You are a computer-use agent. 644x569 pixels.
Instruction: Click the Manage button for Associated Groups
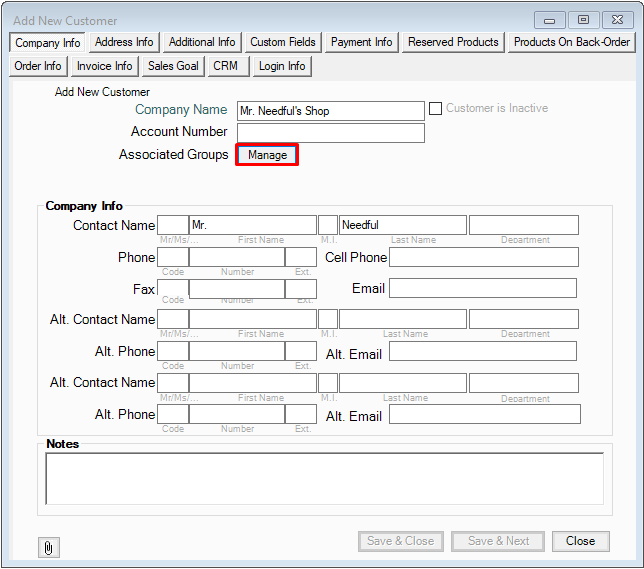coord(267,155)
